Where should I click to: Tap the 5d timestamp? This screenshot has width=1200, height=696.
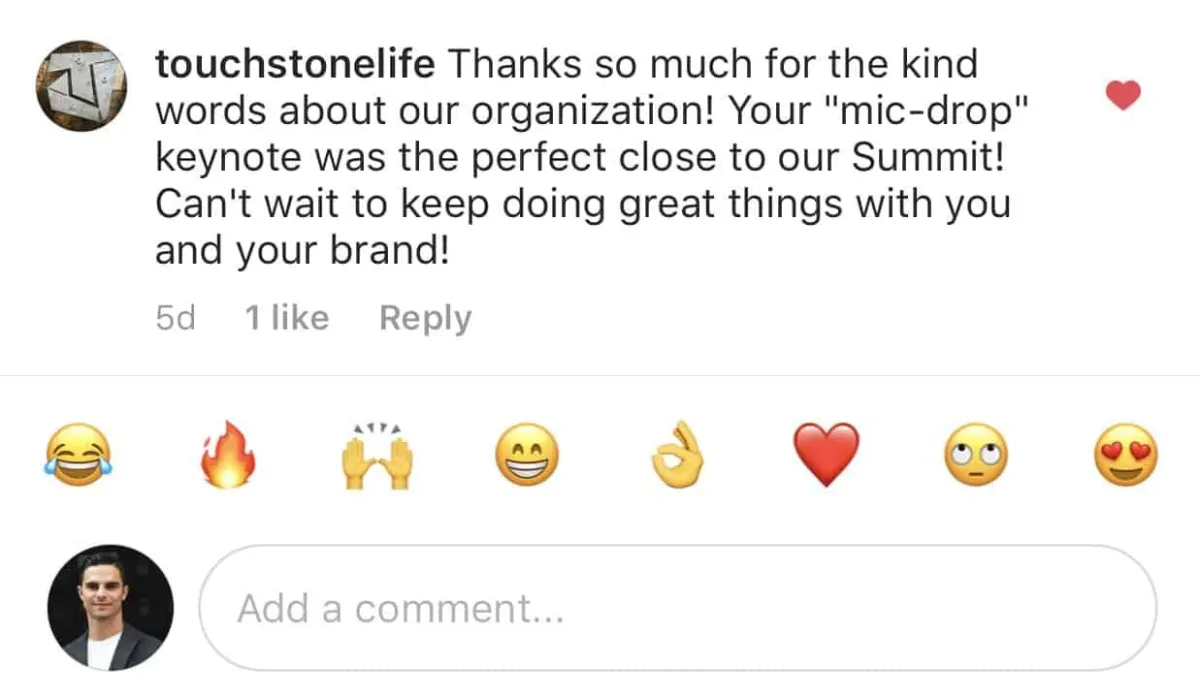[175, 318]
